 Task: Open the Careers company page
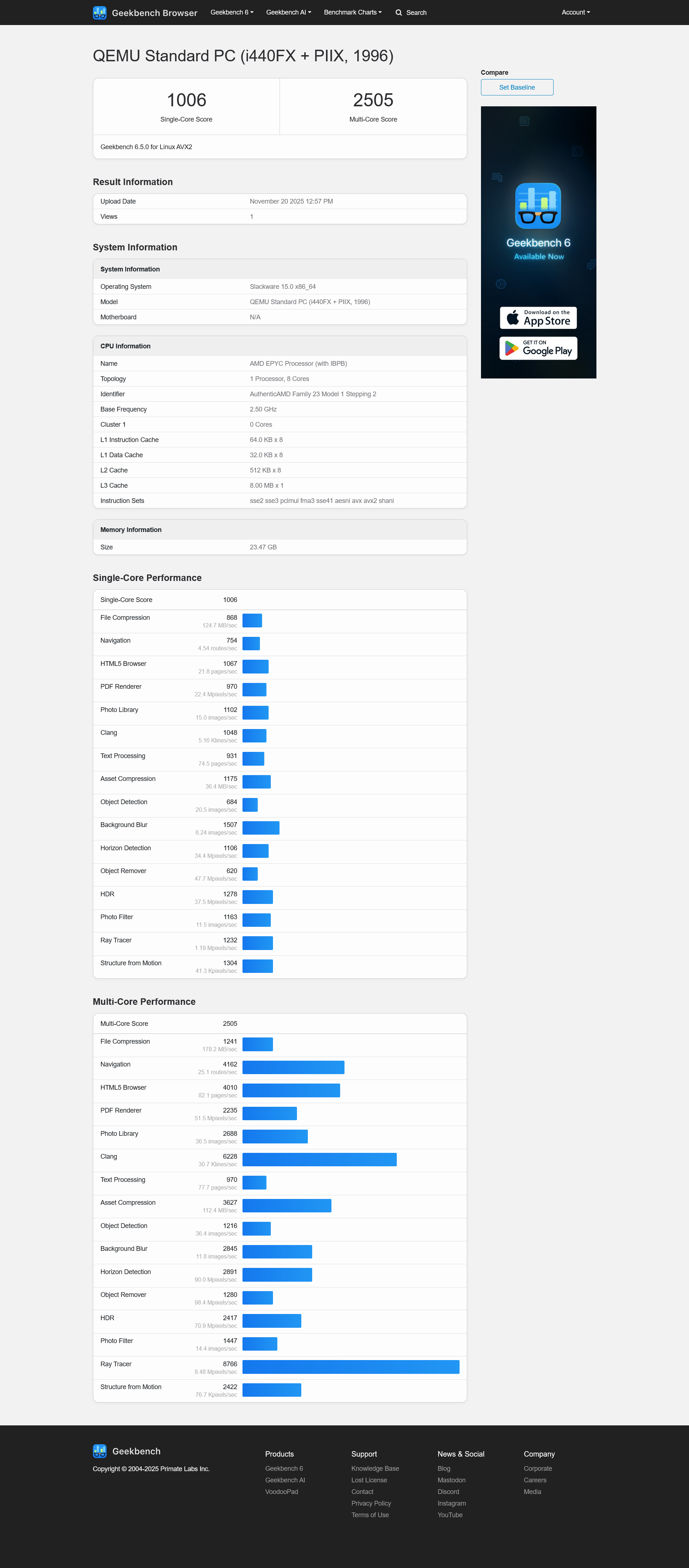(534, 1480)
